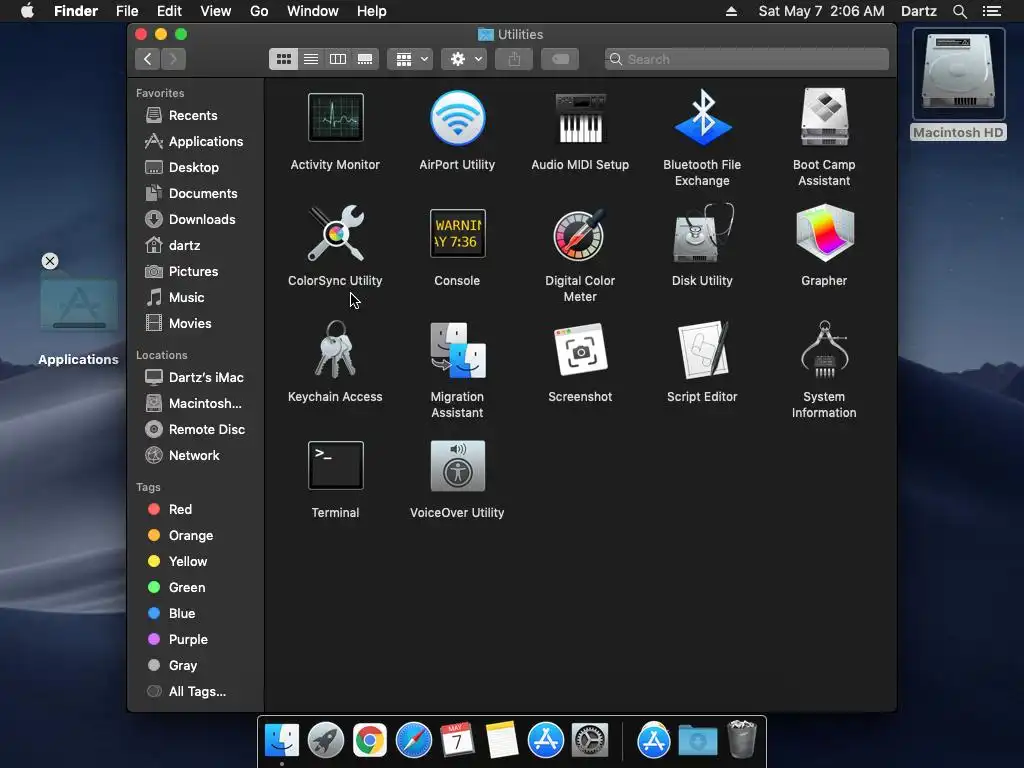Image resolution: width=1024 pixels, height=768 pixels.
Task: Select Bluetooth File Exchange icon
Action: tap(702, 118)
